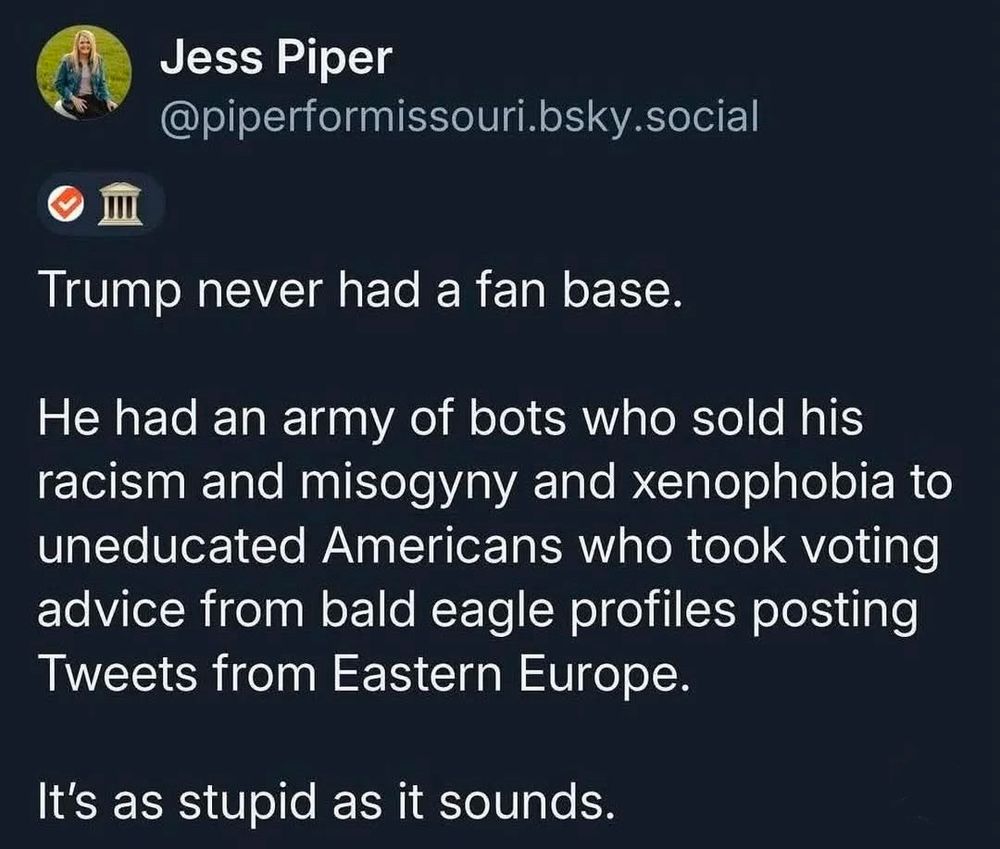Click the word 'profiles' in the post
This screenshot has width=1000, height=849.
click(x=652, y=612)
